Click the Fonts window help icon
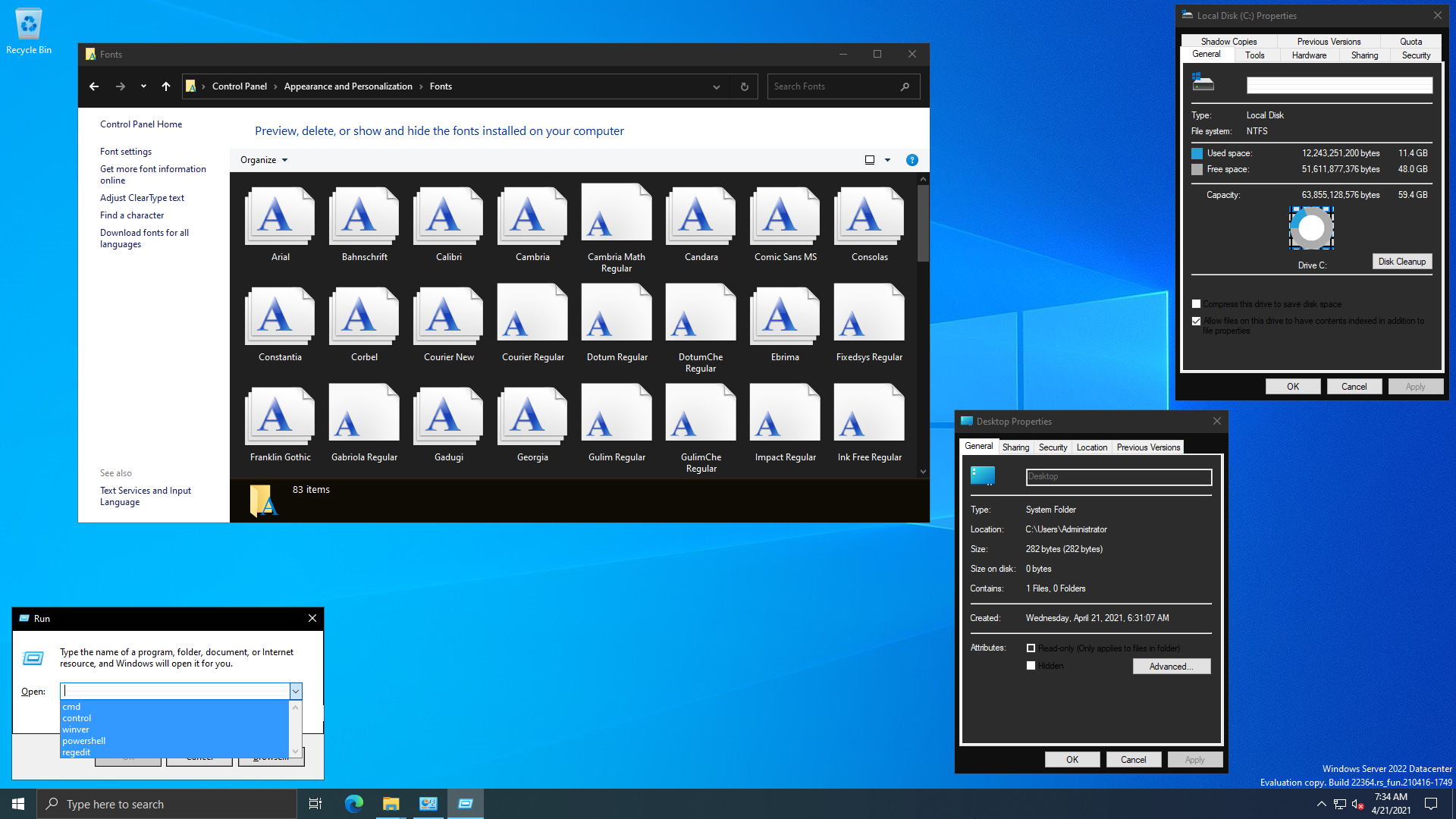This screenshot has width=1456, height=819. 912,160
